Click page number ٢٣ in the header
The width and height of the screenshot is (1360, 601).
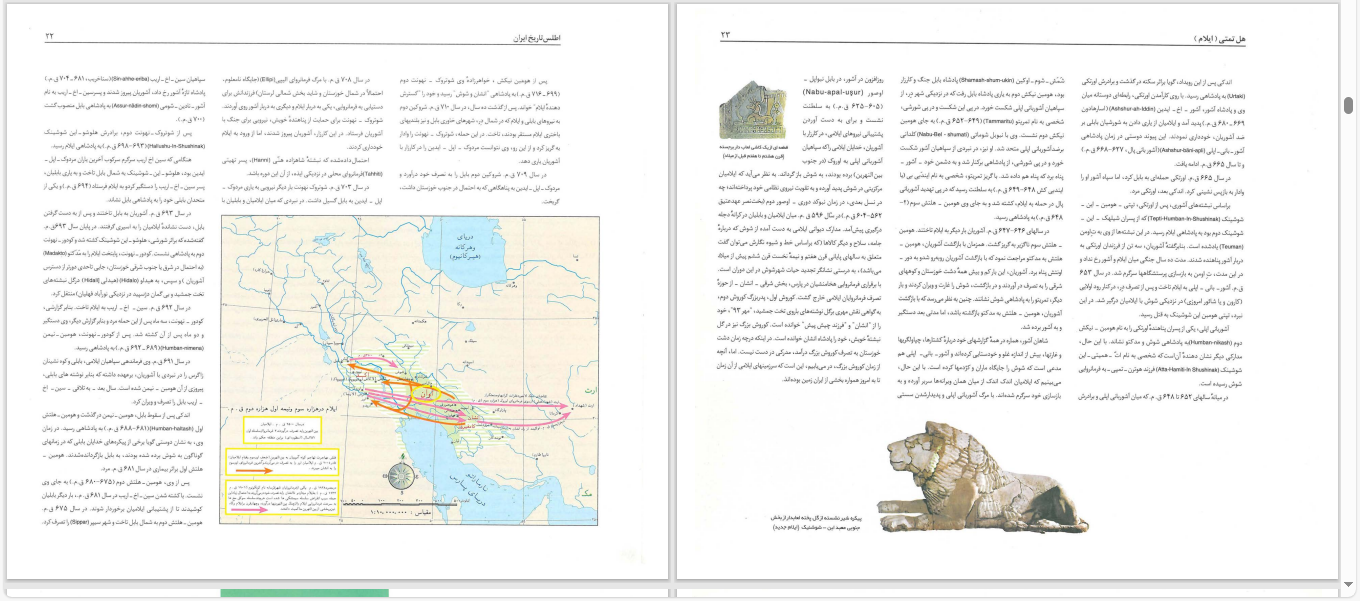[727, 37]
